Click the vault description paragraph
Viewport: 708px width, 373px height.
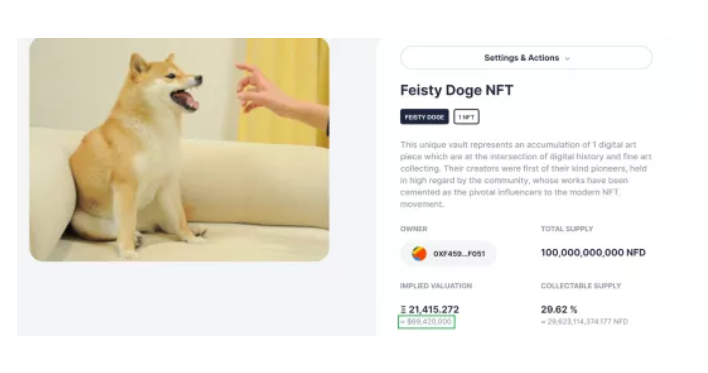click(526, 174)
